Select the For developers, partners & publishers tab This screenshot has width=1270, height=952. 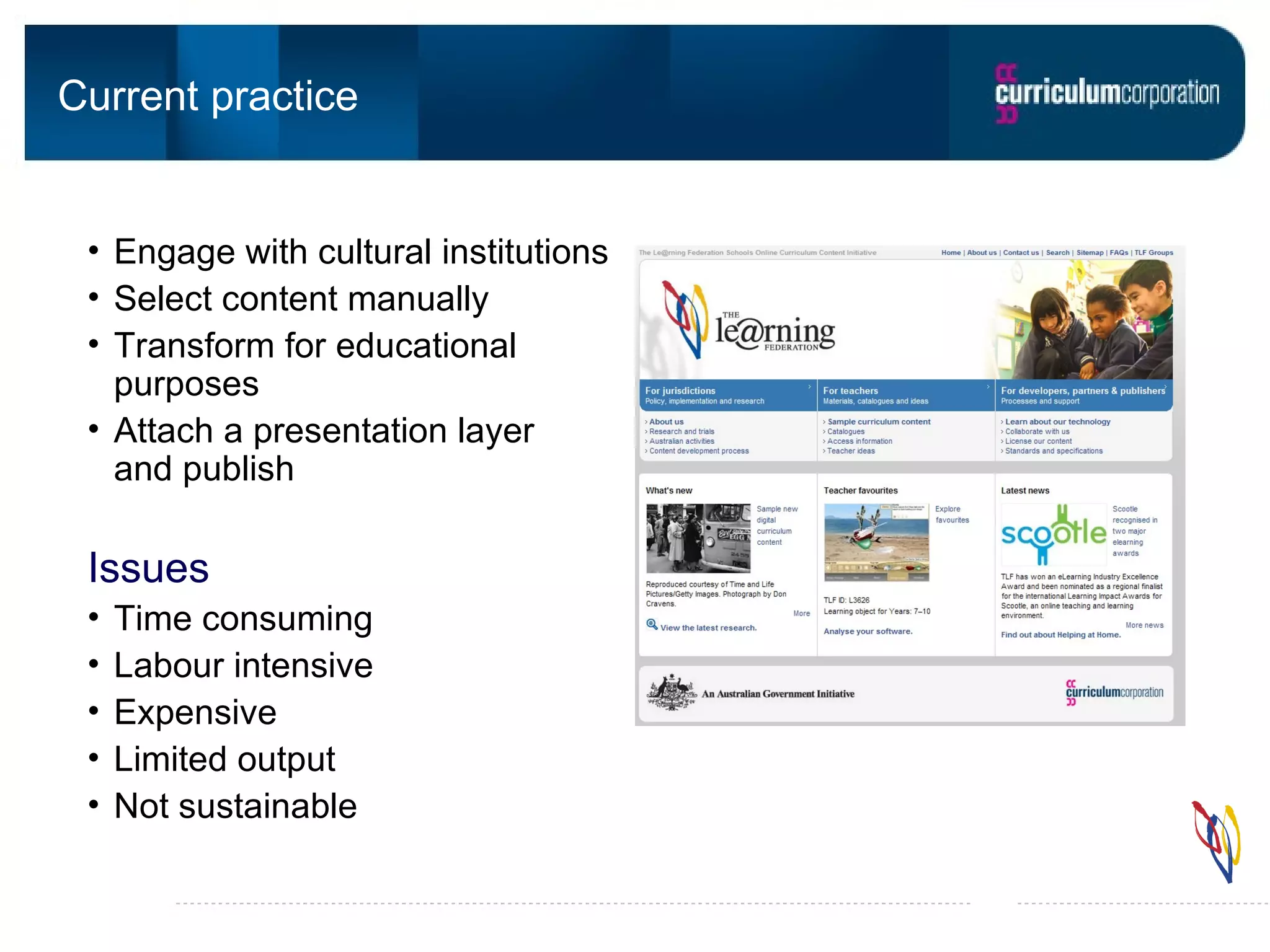[1084, 395]
